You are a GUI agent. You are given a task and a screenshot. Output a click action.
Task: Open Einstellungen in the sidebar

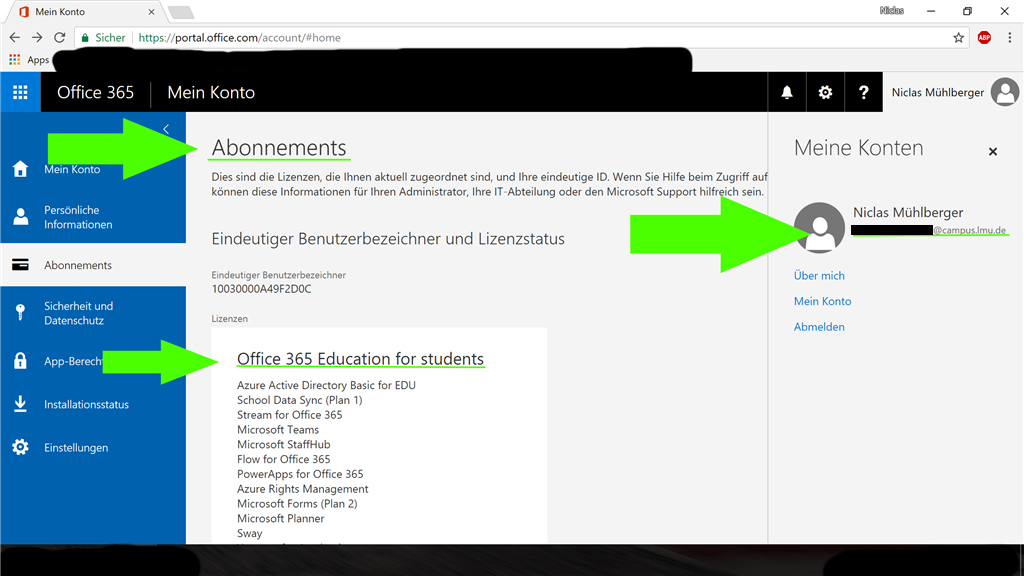(x=93, y=447)
